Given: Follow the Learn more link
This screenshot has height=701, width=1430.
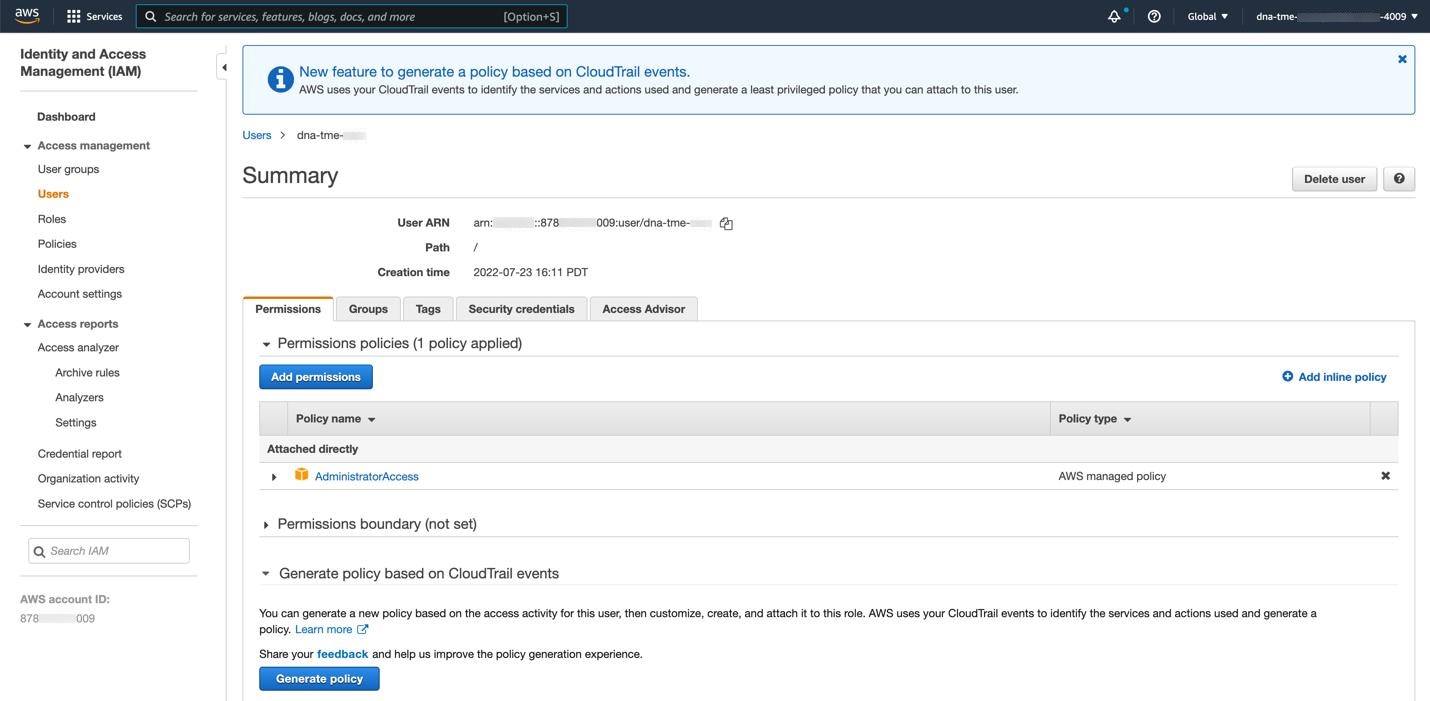Looking at the screenshot, I should 324,630.
